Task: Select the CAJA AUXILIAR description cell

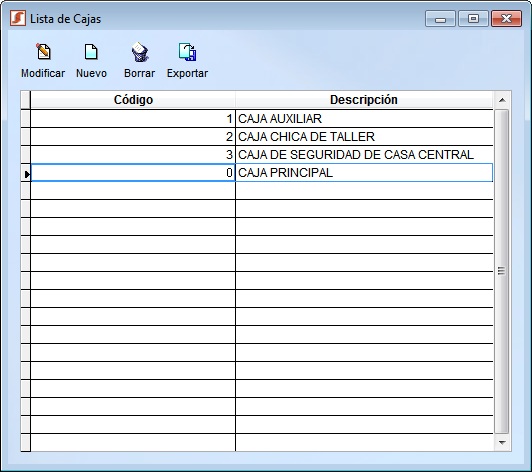Action: coord(364,119)
